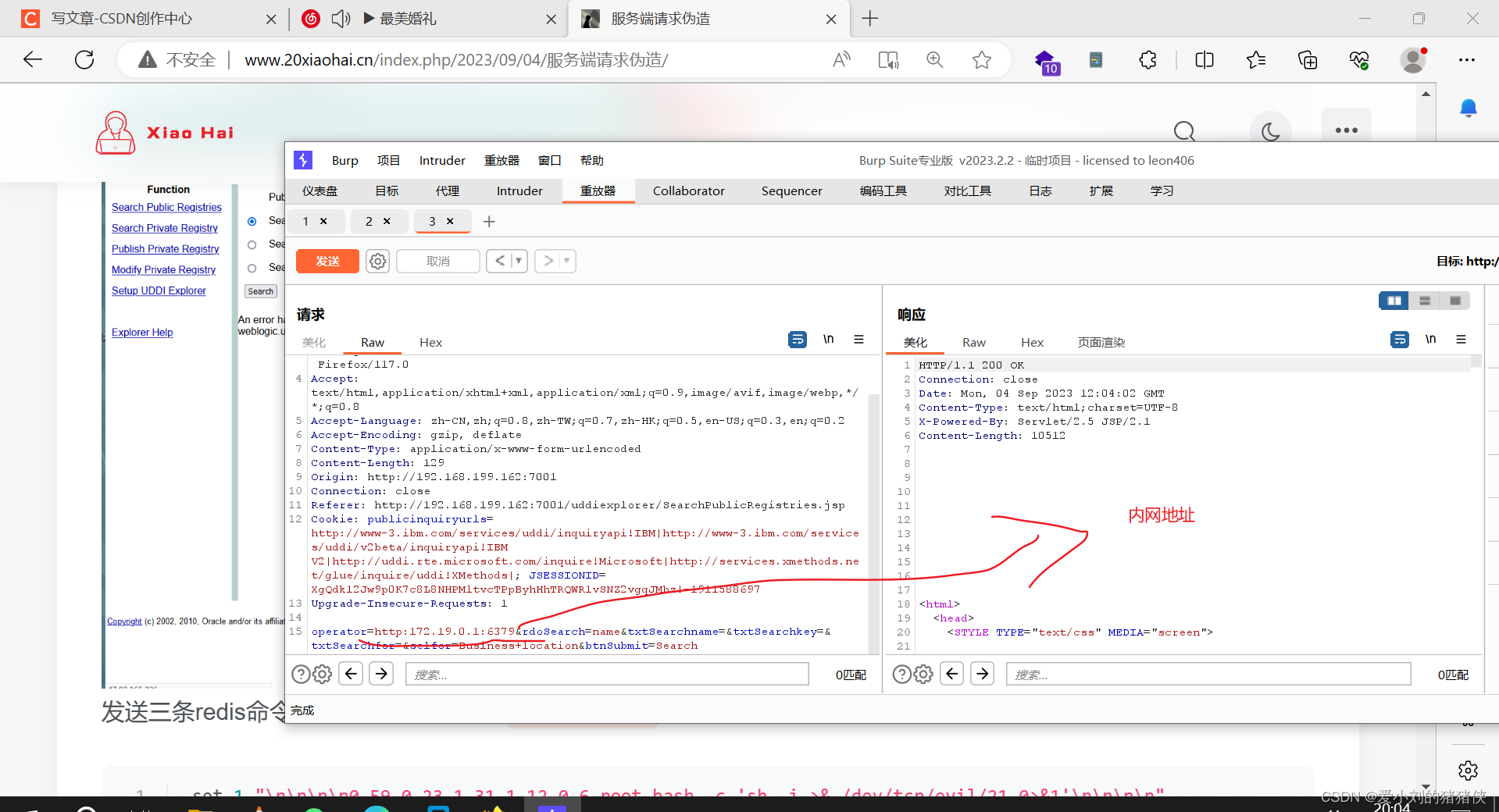Open response search settings gear
Viewport: 1499px width, 812px height.
pyautogui.click(x=923, y=674)
